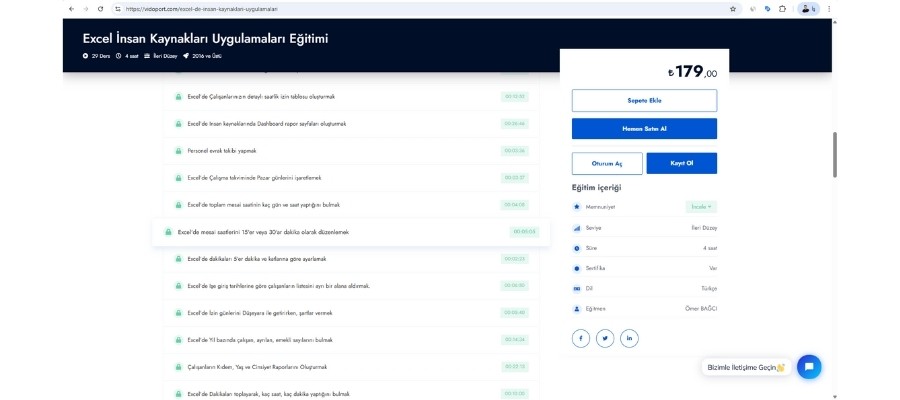Click the lock icon beside 'Personel evrak takibi yapmak'
900x400 pixels.
pyautogui.click(x=178, y=151)
